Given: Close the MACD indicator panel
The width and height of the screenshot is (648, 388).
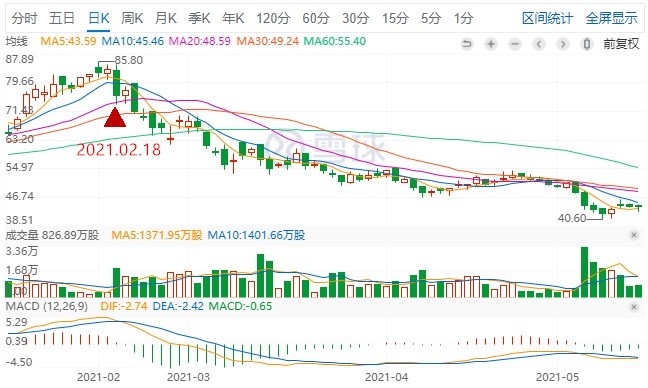Looking at the screenshot, I should [x=634, y=307].
